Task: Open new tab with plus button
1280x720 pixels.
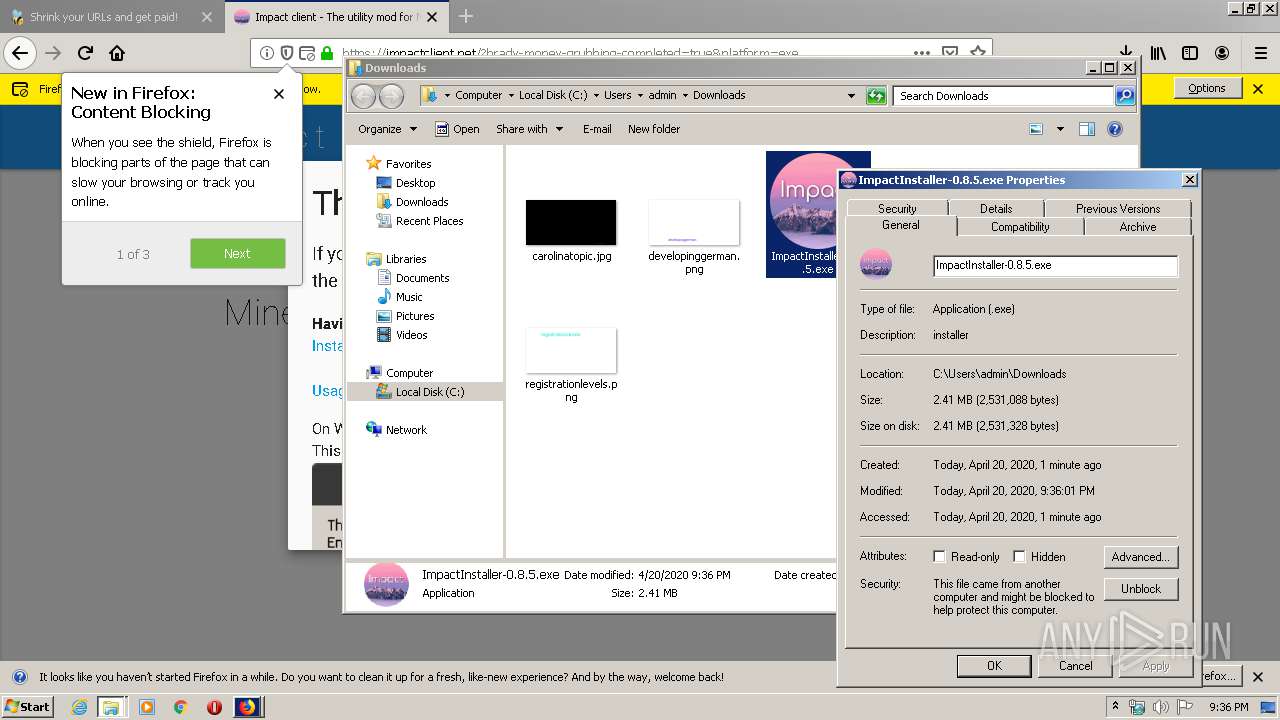Action: [x=466, y=16]
